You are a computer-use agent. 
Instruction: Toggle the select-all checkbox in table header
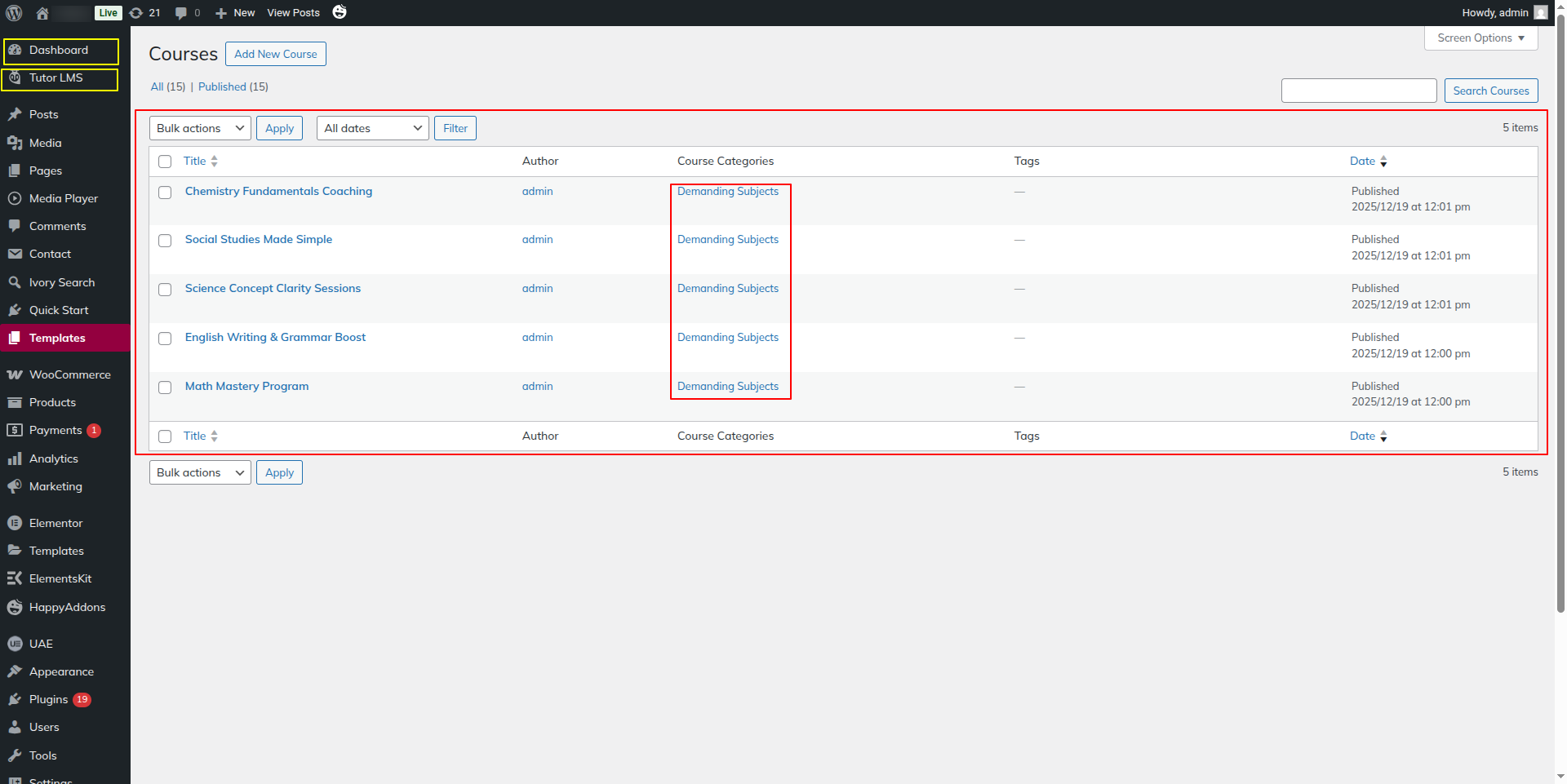165,162
